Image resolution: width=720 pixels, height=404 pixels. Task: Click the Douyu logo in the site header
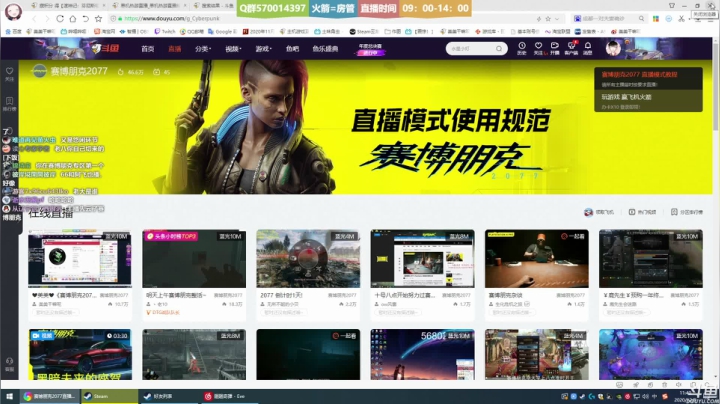pyautogui.click(x=106, y=48)
